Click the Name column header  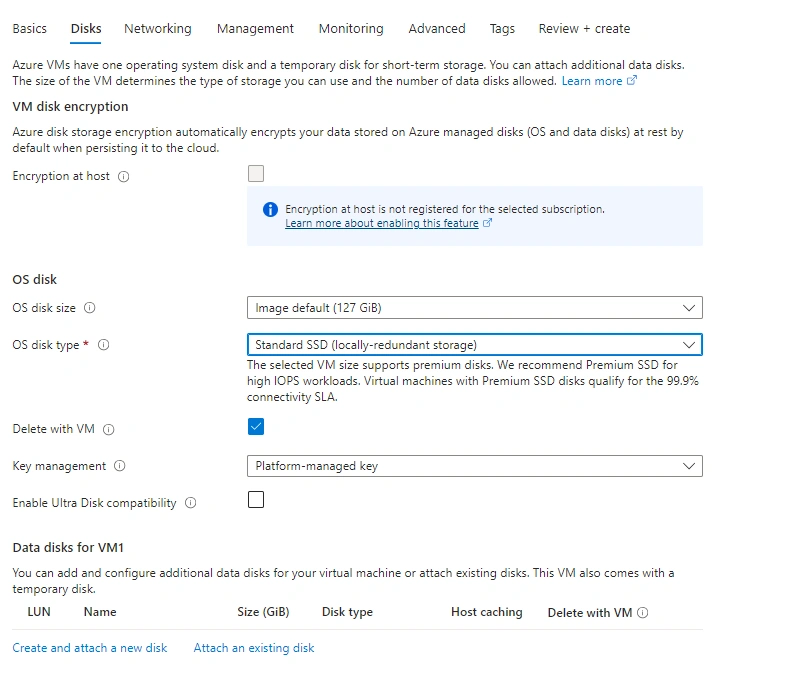coord(100,612)
